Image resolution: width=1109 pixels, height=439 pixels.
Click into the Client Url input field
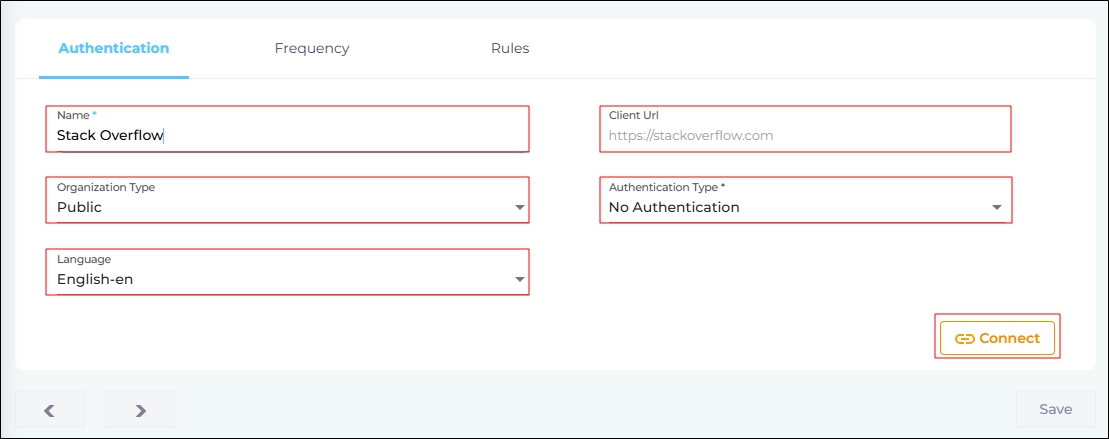800,136
